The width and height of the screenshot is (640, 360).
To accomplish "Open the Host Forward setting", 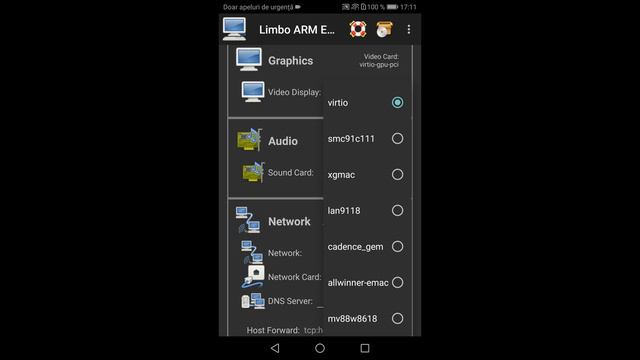I will tap(284, 330).
